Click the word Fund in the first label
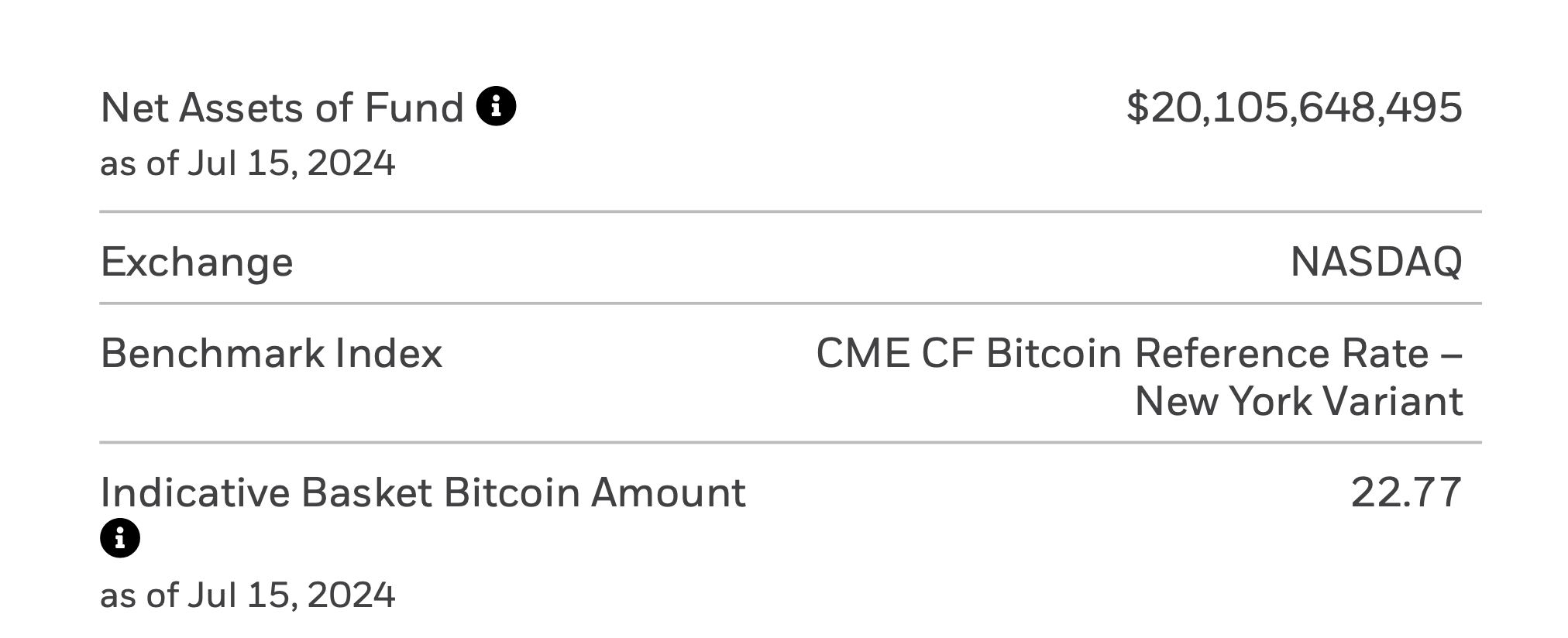Screen dimensions: 1568x638 414,108
